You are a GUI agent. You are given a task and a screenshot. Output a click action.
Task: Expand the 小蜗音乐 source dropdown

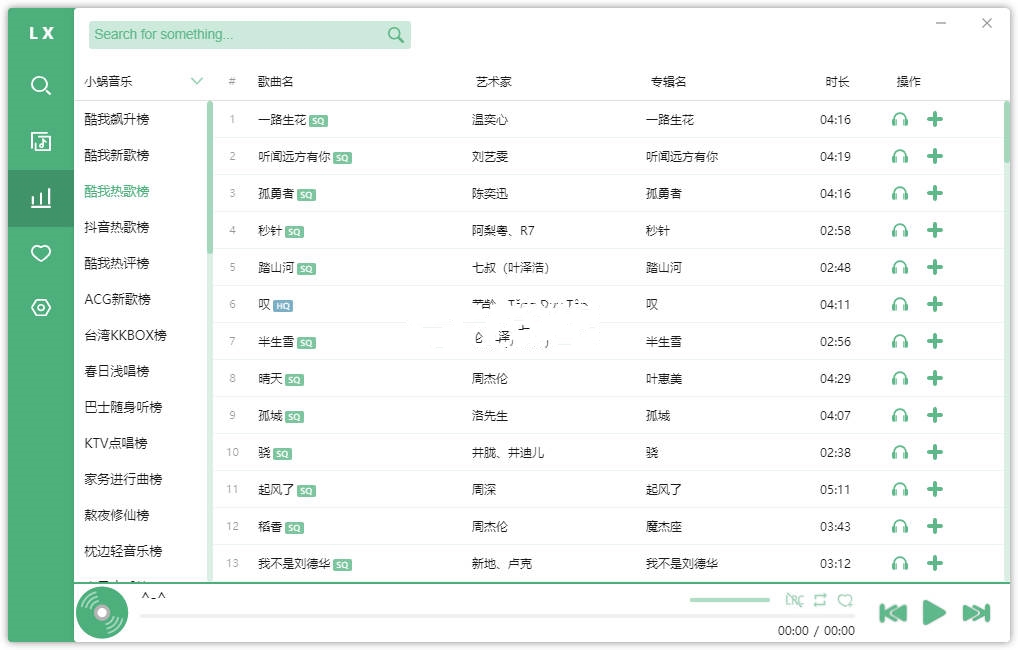tap(196, 81)
